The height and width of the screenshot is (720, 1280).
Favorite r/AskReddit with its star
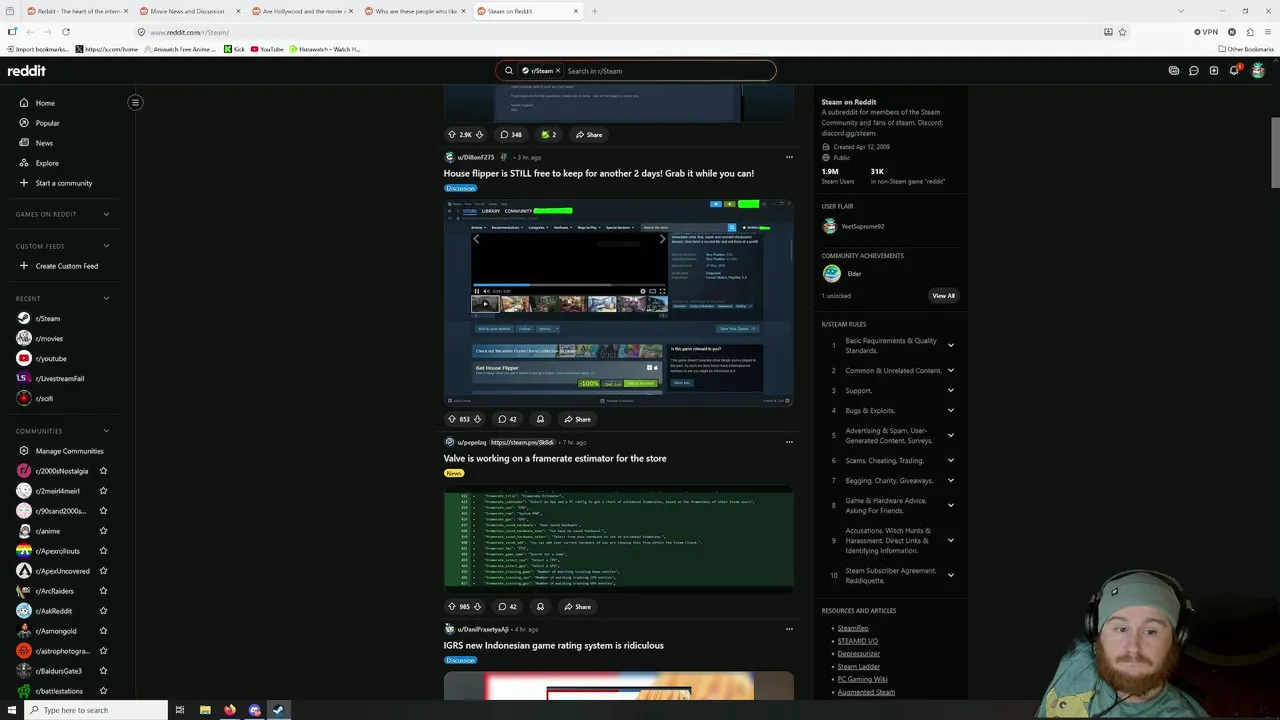tap(103, 611)
